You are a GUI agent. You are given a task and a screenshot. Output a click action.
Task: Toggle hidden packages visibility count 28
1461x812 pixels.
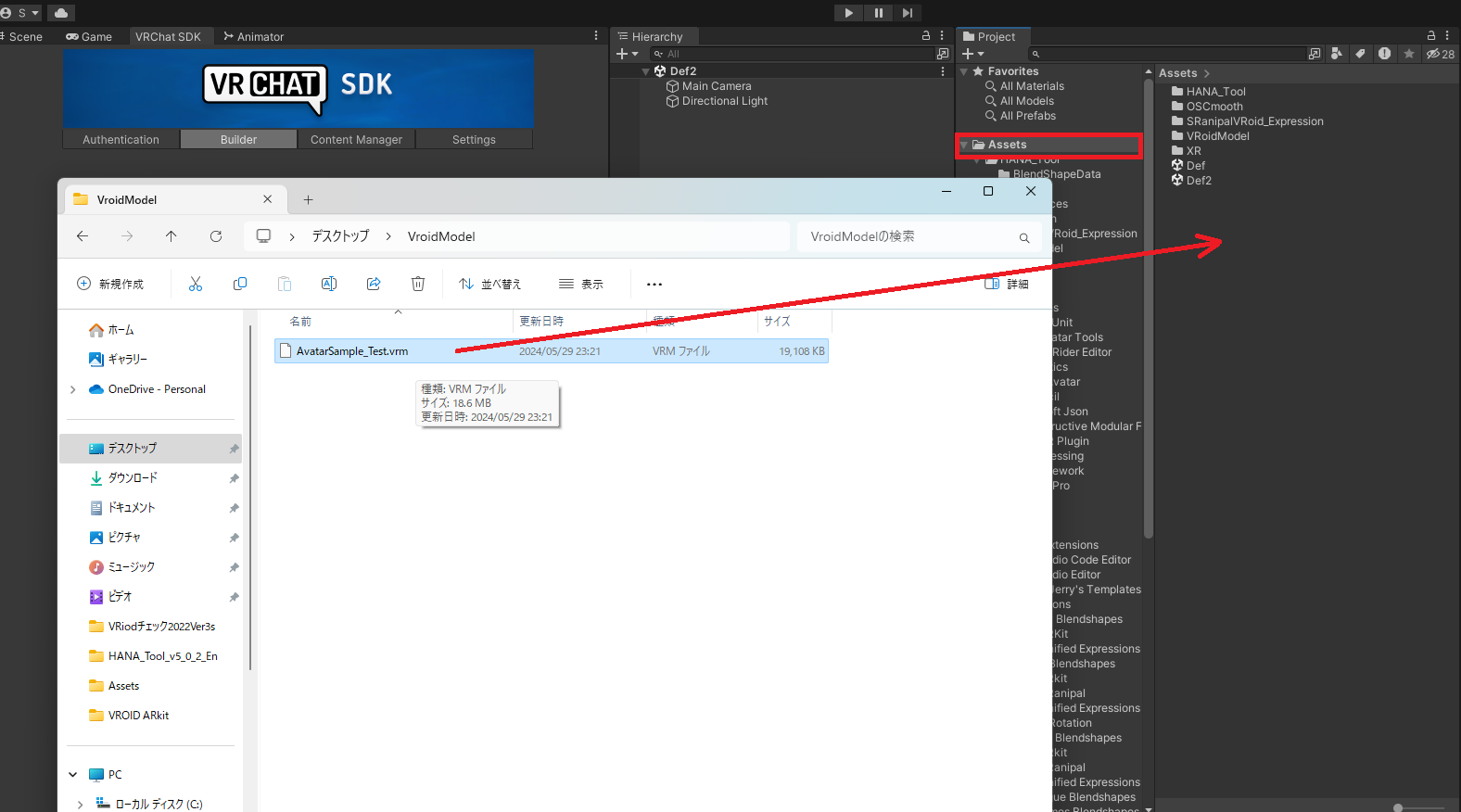pos(1440,54)
